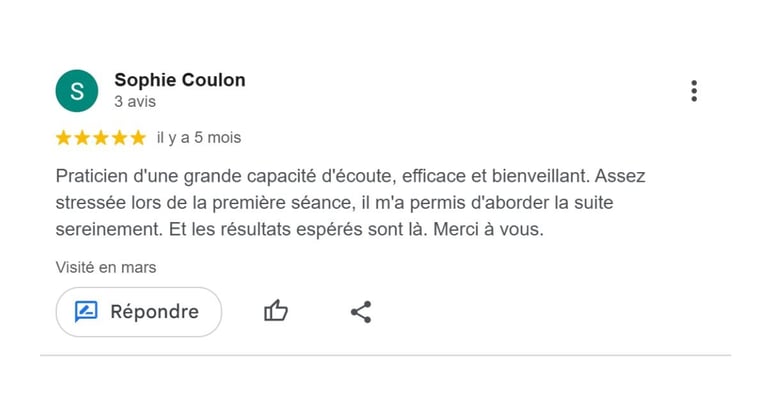Click the '3 avis' reviewer count
768x398 pixels.
(x=135, y=101)
